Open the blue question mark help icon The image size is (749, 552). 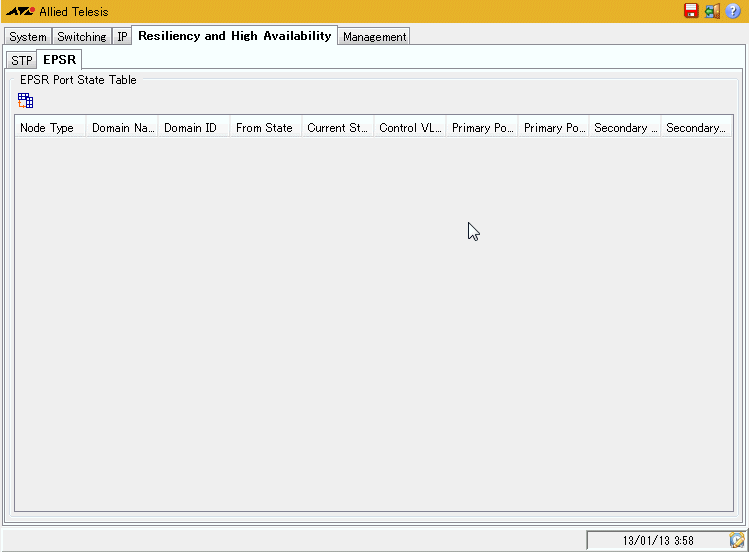point(733,11)
